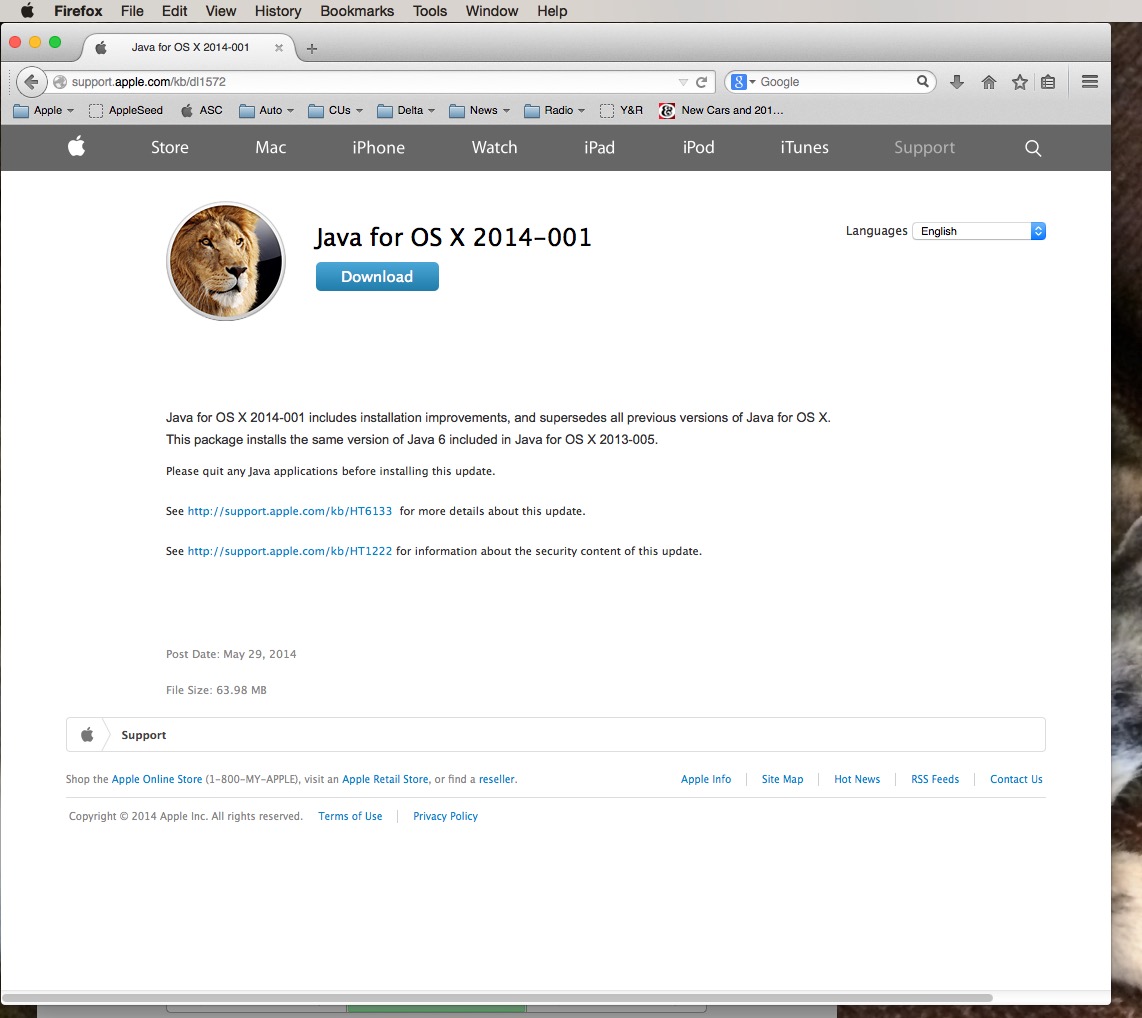Open the File menu

point(132,11)
